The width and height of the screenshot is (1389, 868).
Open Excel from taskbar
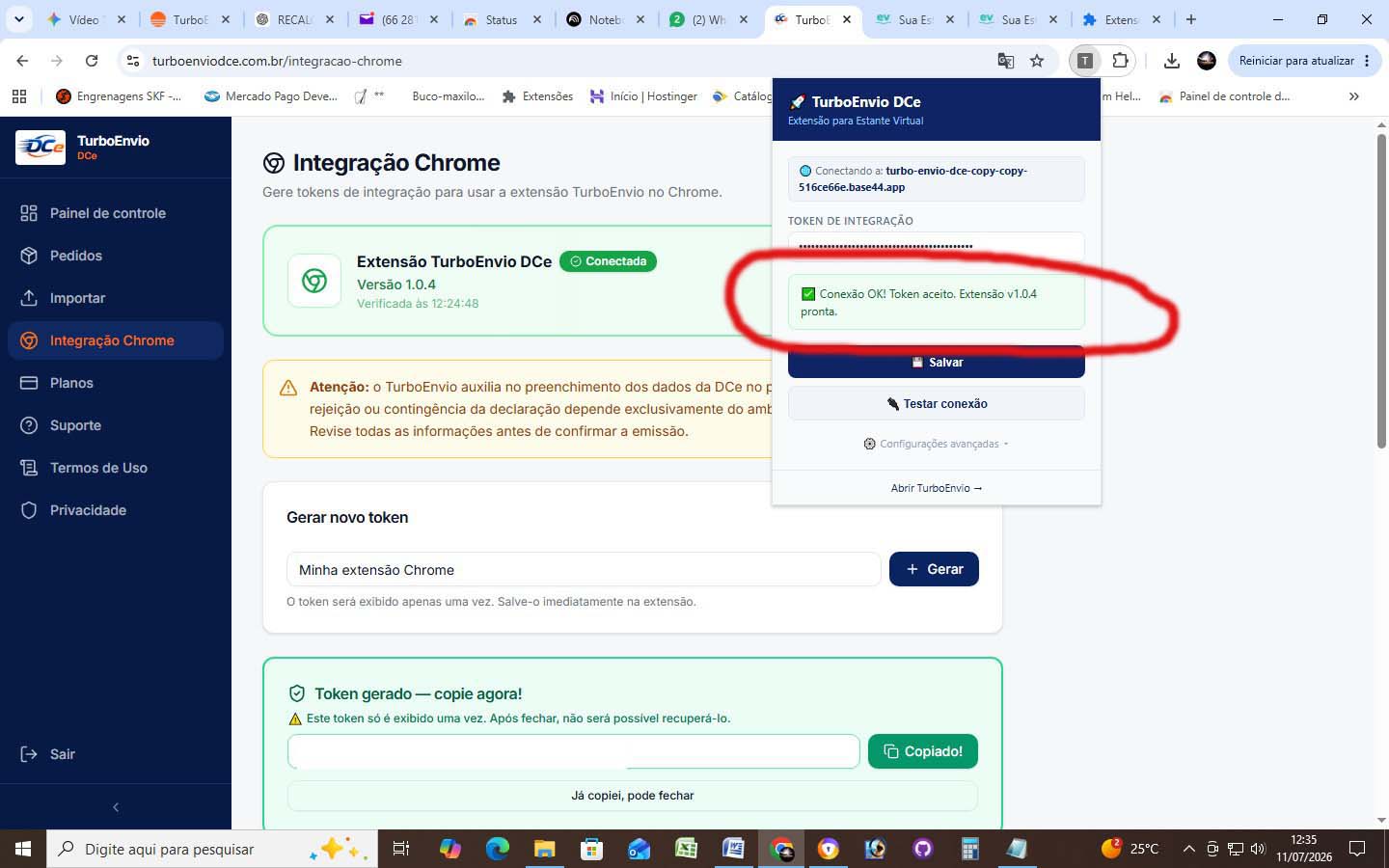[686, 849]
